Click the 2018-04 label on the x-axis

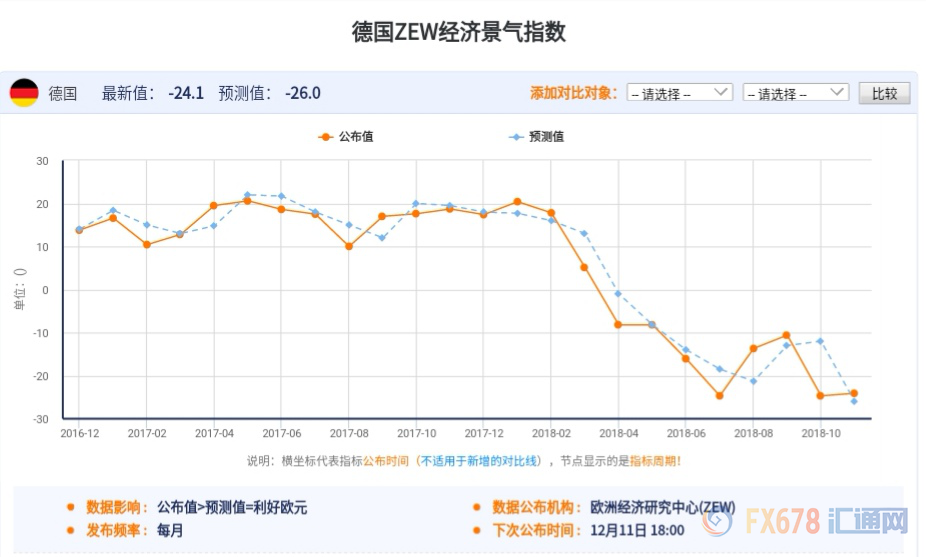tap(618, 433)
